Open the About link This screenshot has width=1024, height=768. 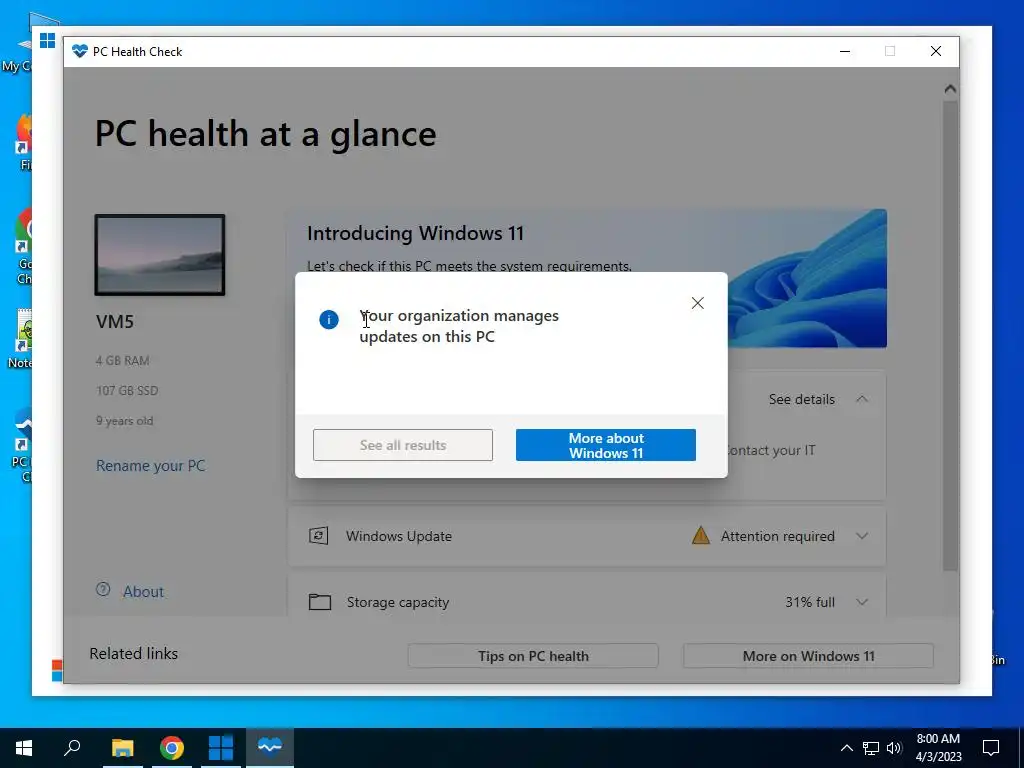click(143, 592)
